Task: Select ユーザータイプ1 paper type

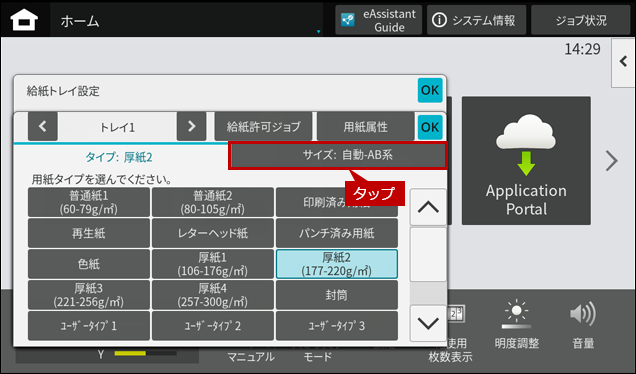Action: coord(89,326)
